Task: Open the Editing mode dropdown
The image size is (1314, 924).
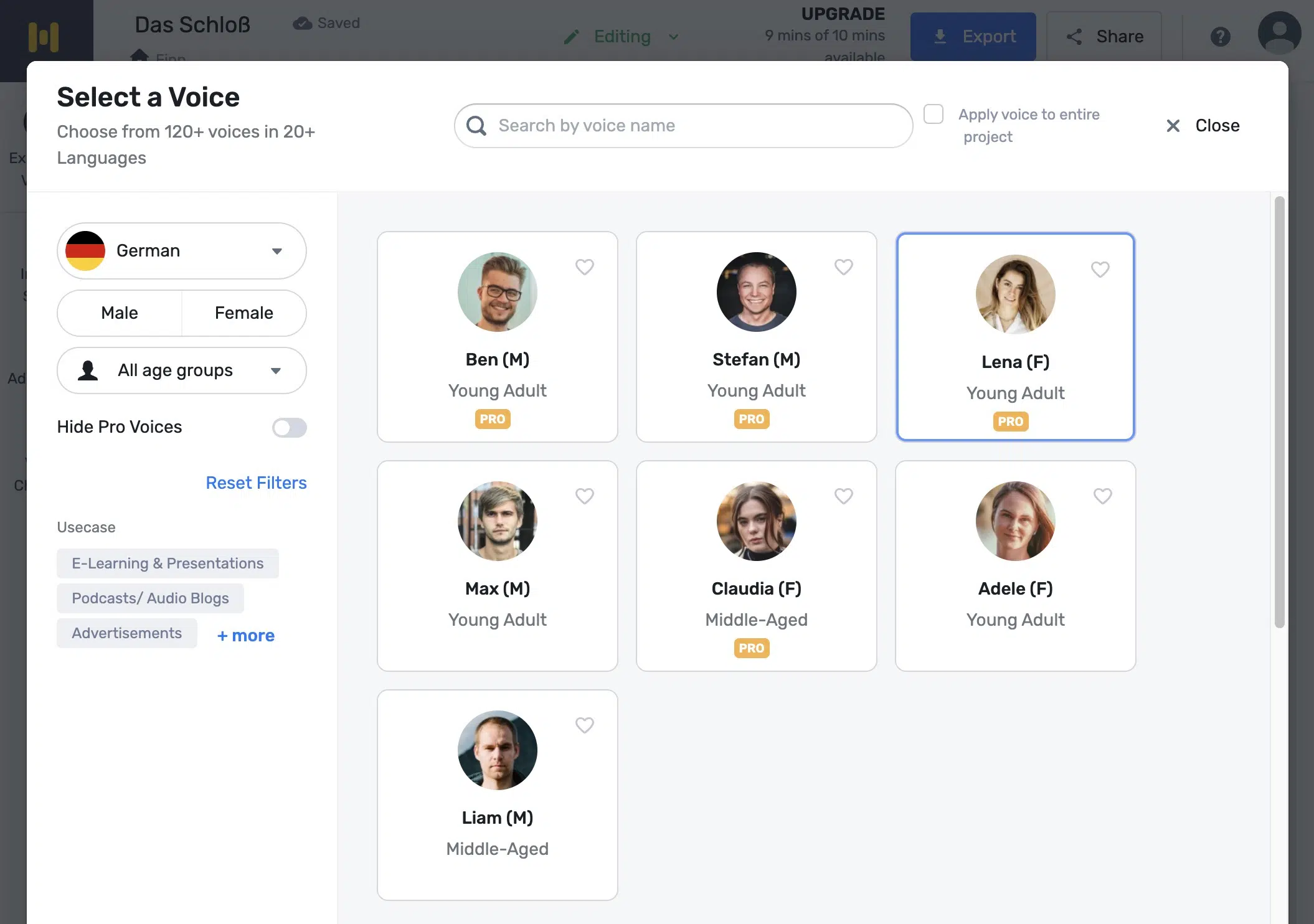Action: [x=673, y=37]
